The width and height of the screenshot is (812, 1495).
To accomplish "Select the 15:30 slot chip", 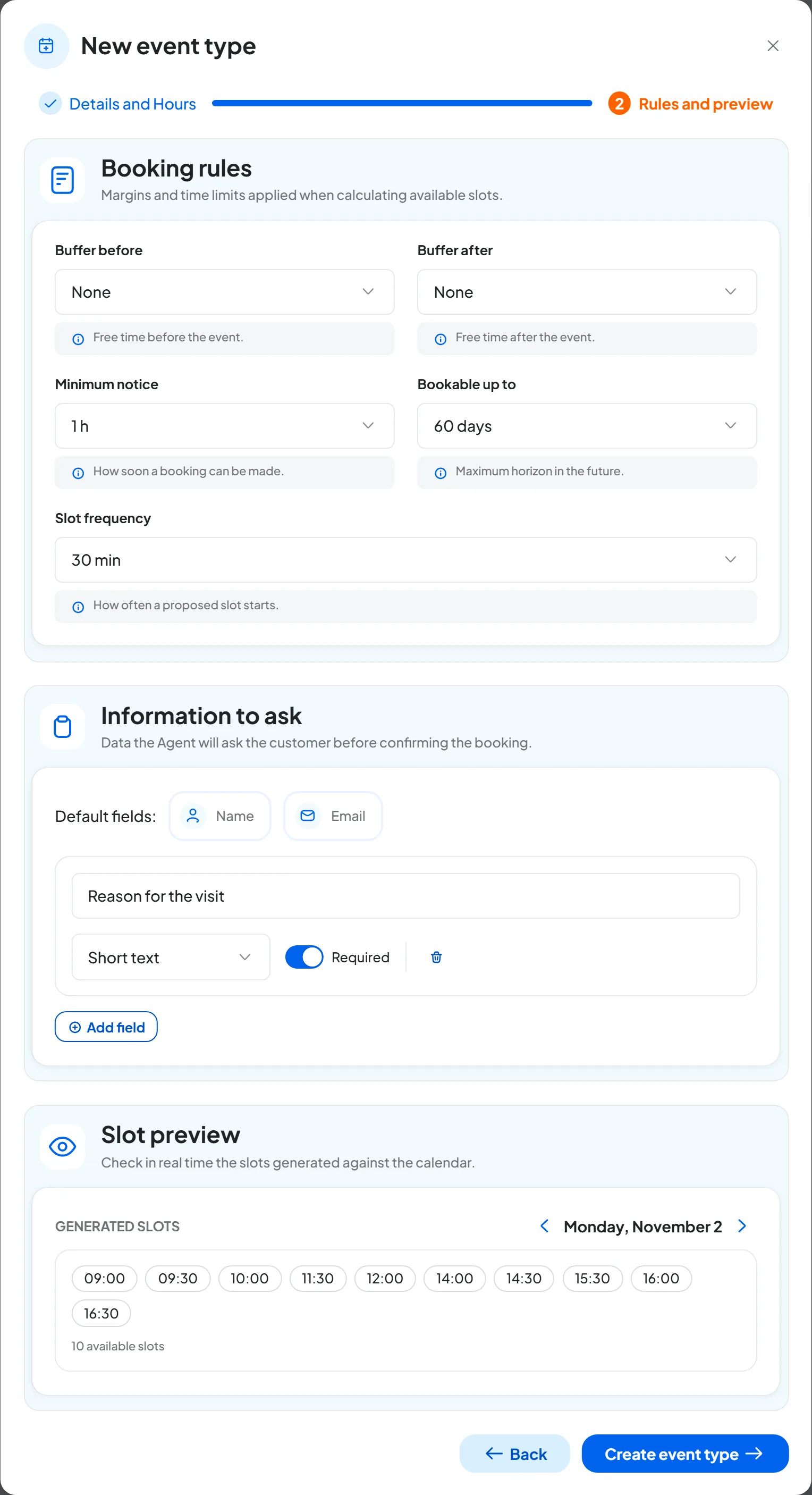I will coord(593,1279).
